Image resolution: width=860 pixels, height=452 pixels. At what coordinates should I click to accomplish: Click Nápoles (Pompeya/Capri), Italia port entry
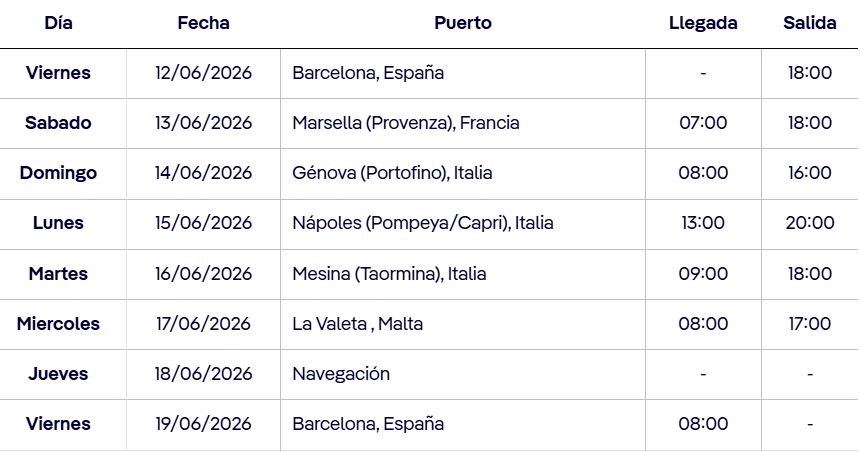point(422,223)
